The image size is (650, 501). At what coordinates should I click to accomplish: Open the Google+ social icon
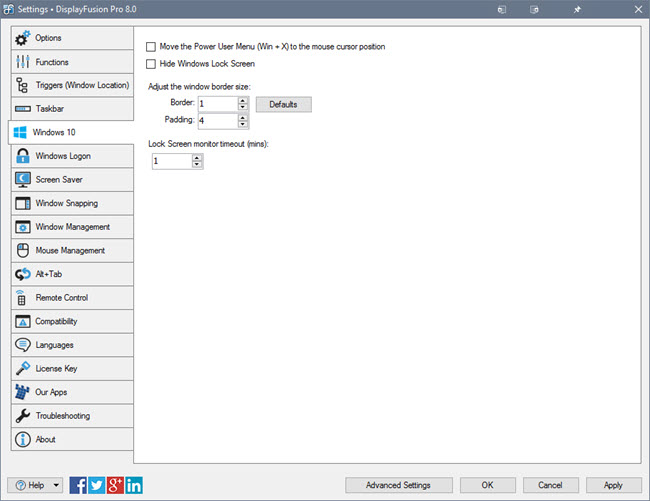coord(115,485)
